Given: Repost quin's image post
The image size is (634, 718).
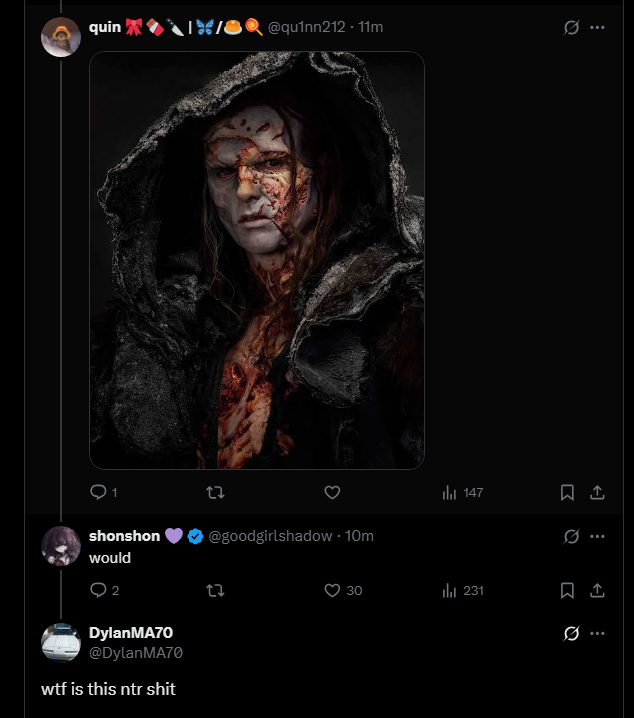Looking at the screenshot, I should (214, 492).
